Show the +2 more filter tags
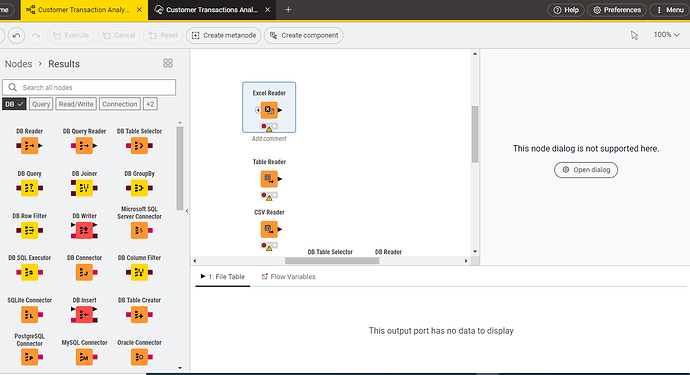The height and width of the screenshot is (375, 690). click(x=150, y=104)
